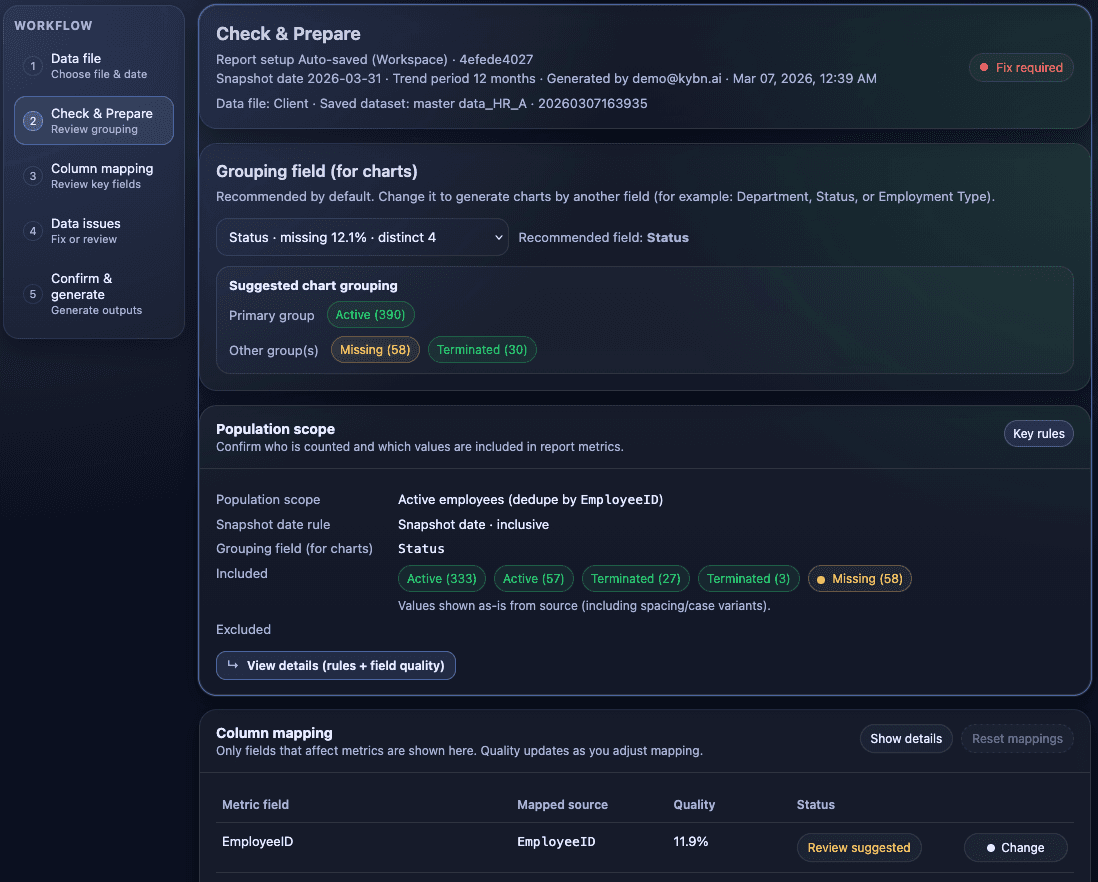Click View details (rules + field quality)
The height and width of the screenshot is (882, 1098).
[x=335, y=665]
